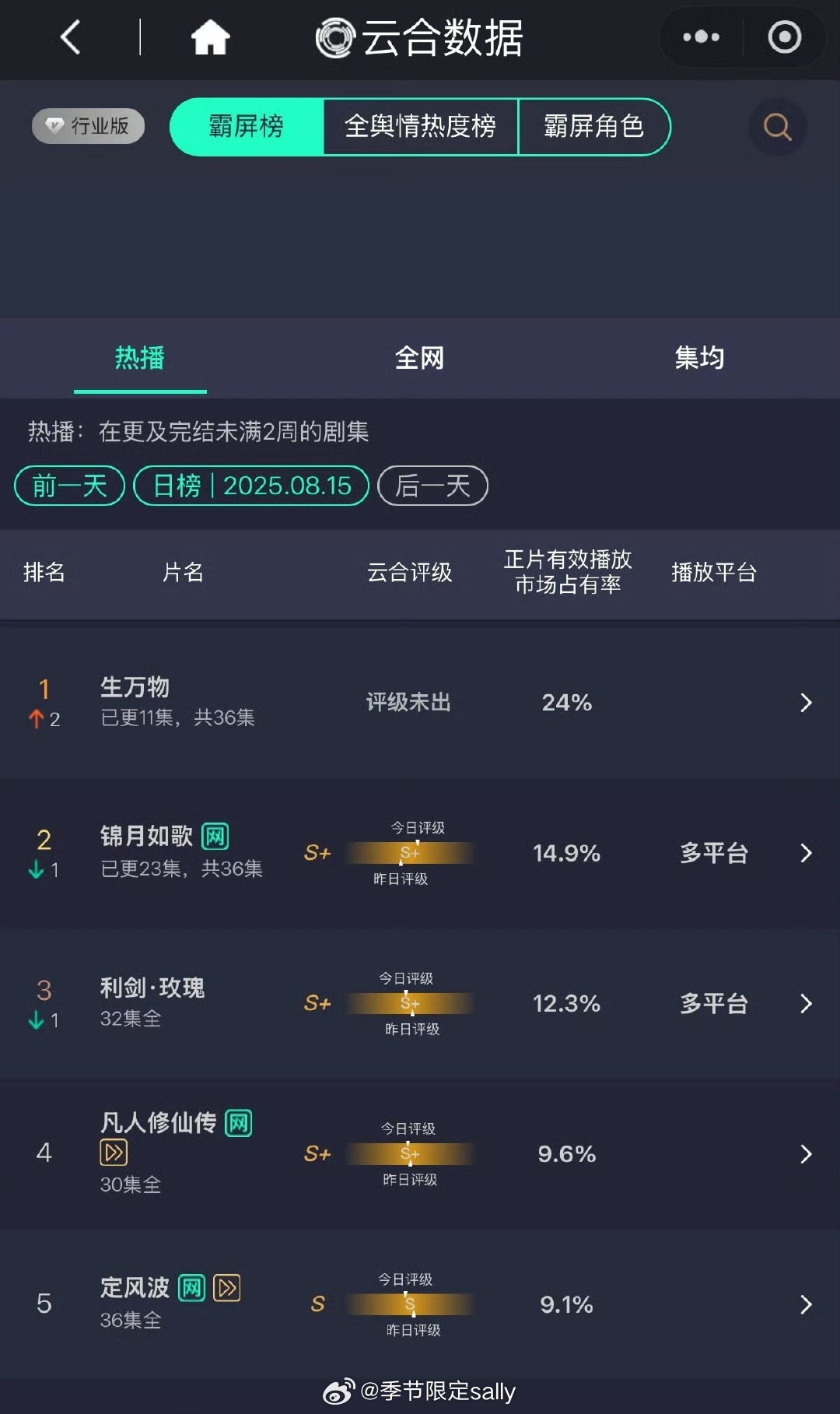Go to 前一天 ranking

pyautogui.click(x=70, y=486)
